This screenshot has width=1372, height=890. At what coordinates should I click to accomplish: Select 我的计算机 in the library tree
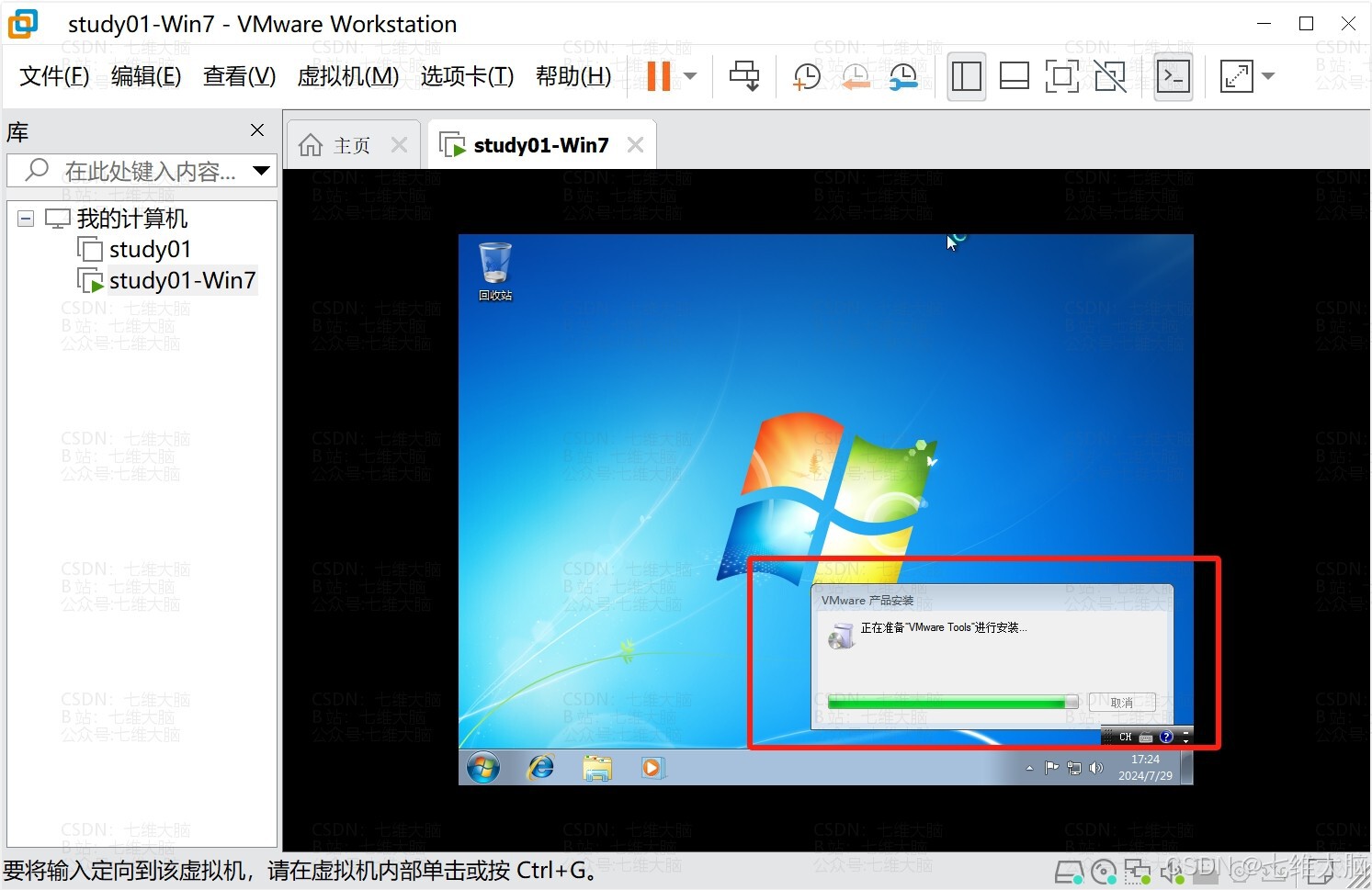click(x=131, y=219)
